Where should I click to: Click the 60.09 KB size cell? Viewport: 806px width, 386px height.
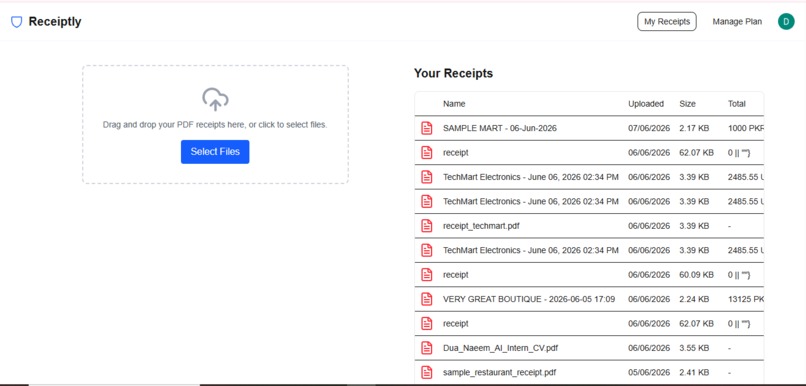pyautogui.click(x=696, y=274)
